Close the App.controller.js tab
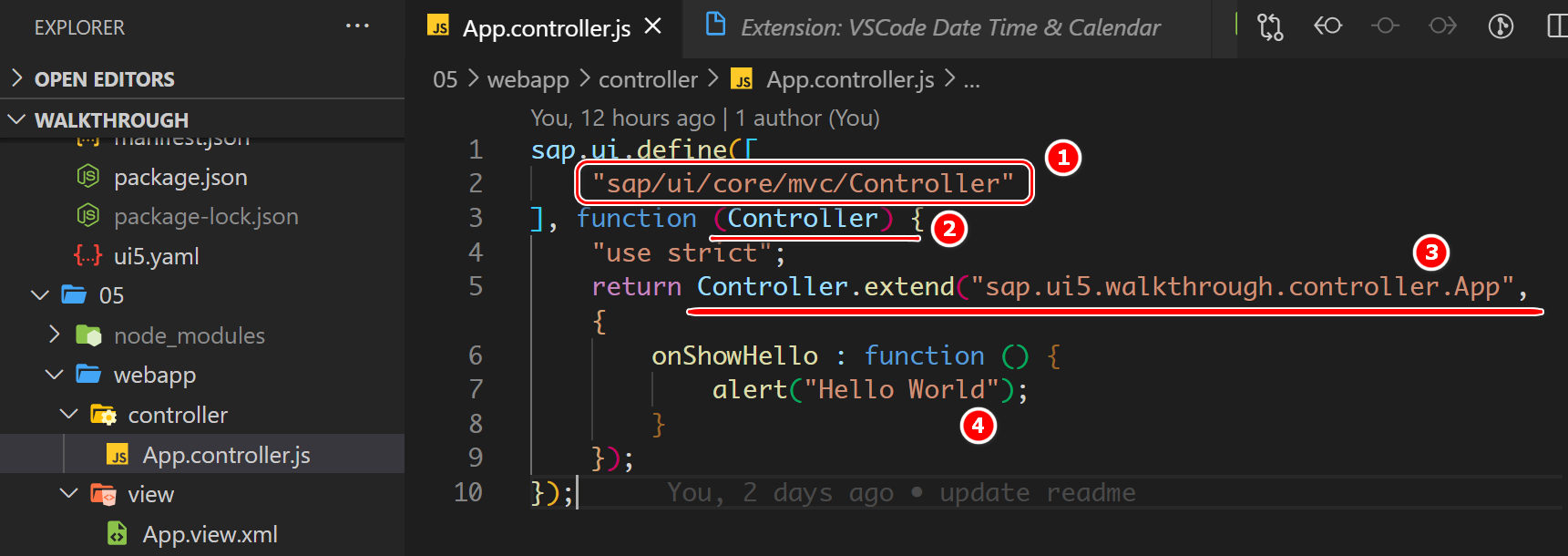Viewport: 1568px width, 556px height. (652, 27)
